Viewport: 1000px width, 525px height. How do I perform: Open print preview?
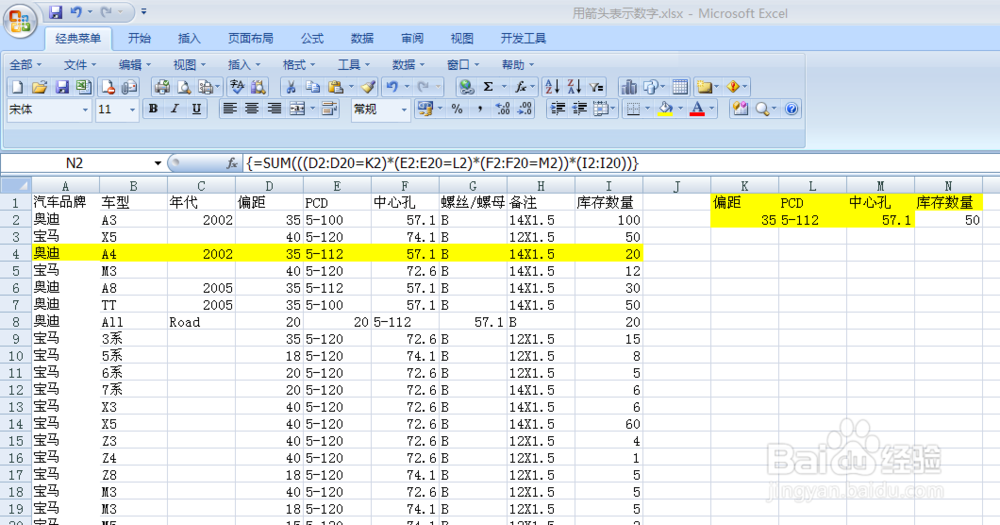[184, 87]
